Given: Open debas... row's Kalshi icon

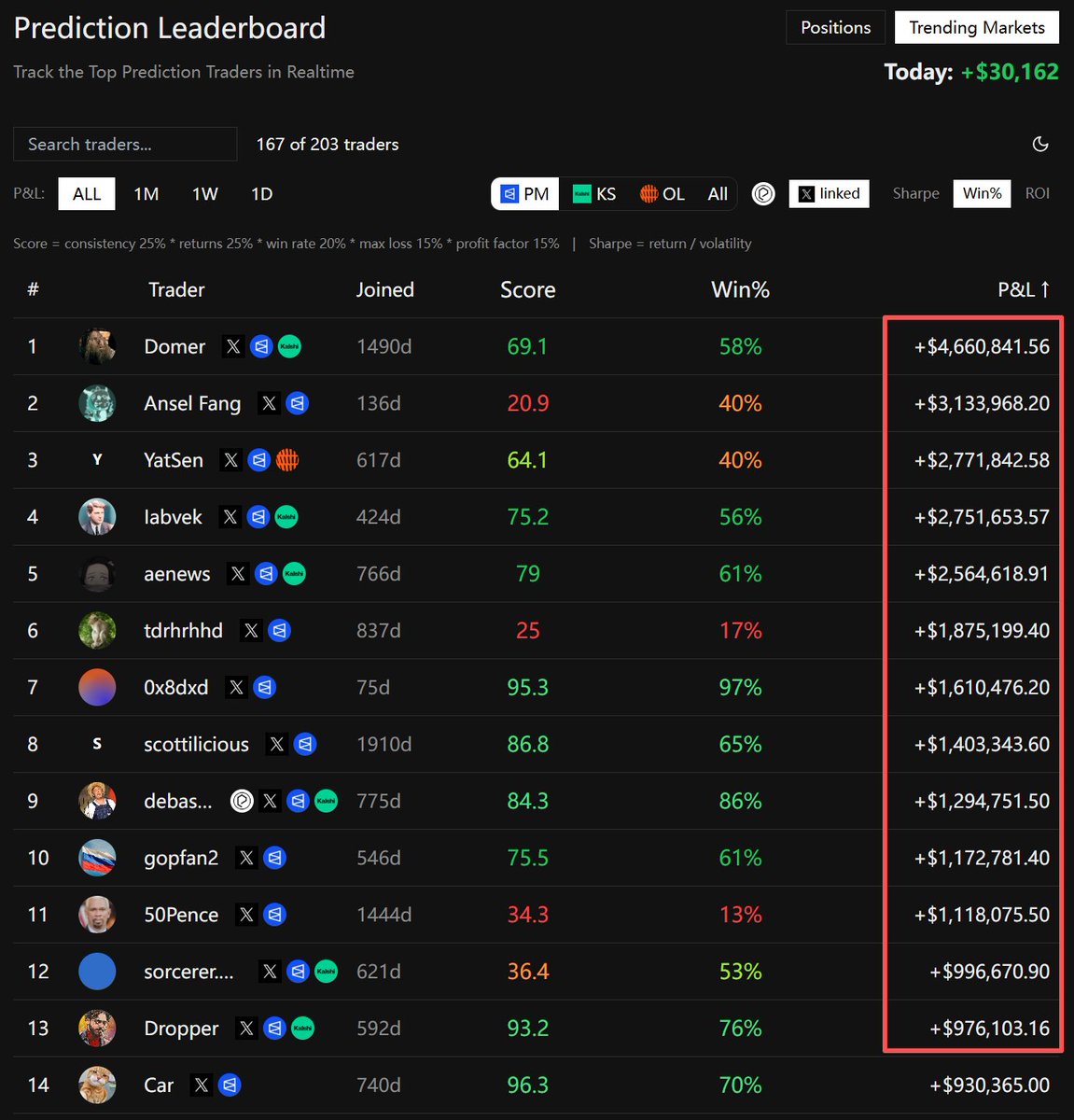Looking at the screenshot, I should point(326,801).
